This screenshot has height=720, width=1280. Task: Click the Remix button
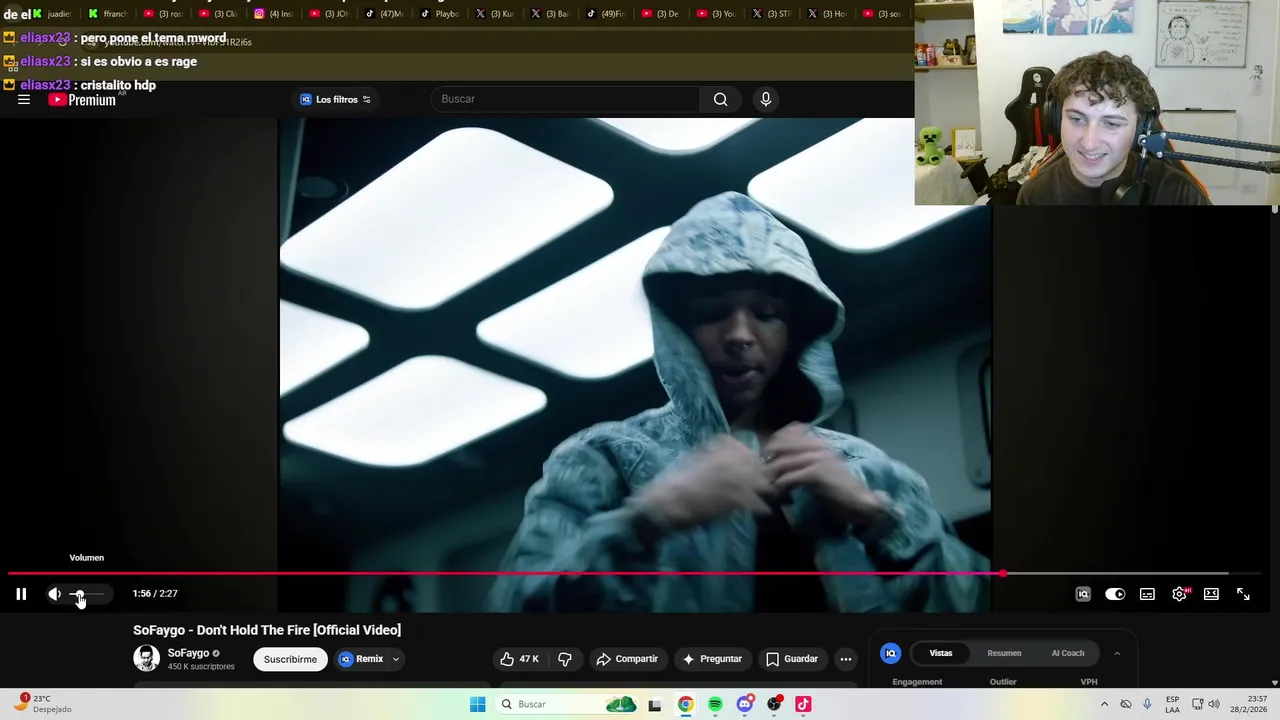coord(361,659)
